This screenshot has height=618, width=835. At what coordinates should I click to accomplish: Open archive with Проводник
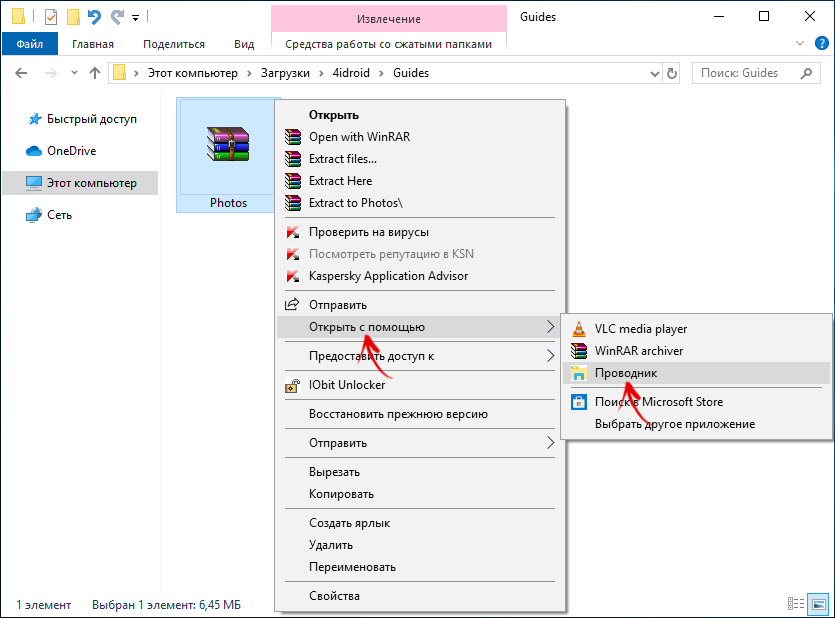(x=625, y=373)
